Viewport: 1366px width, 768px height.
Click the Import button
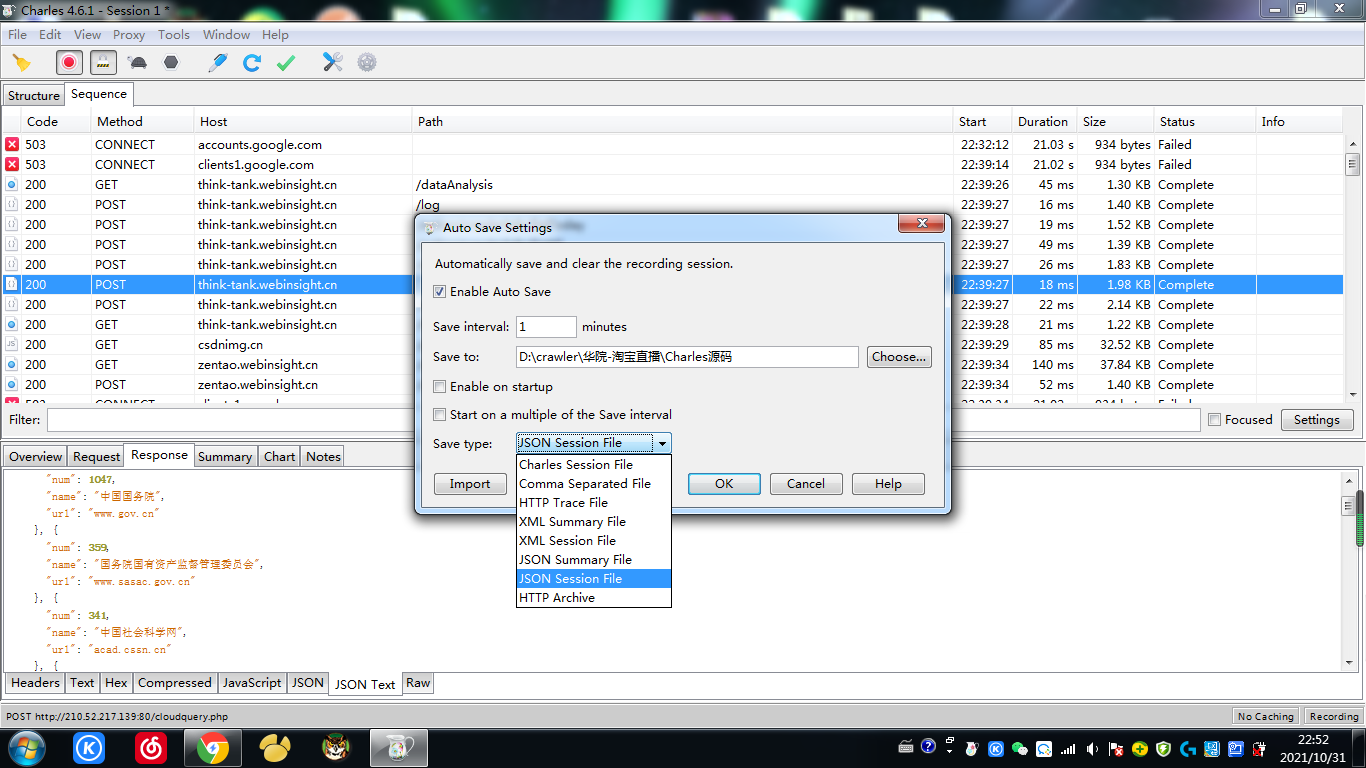pos(470,484)
